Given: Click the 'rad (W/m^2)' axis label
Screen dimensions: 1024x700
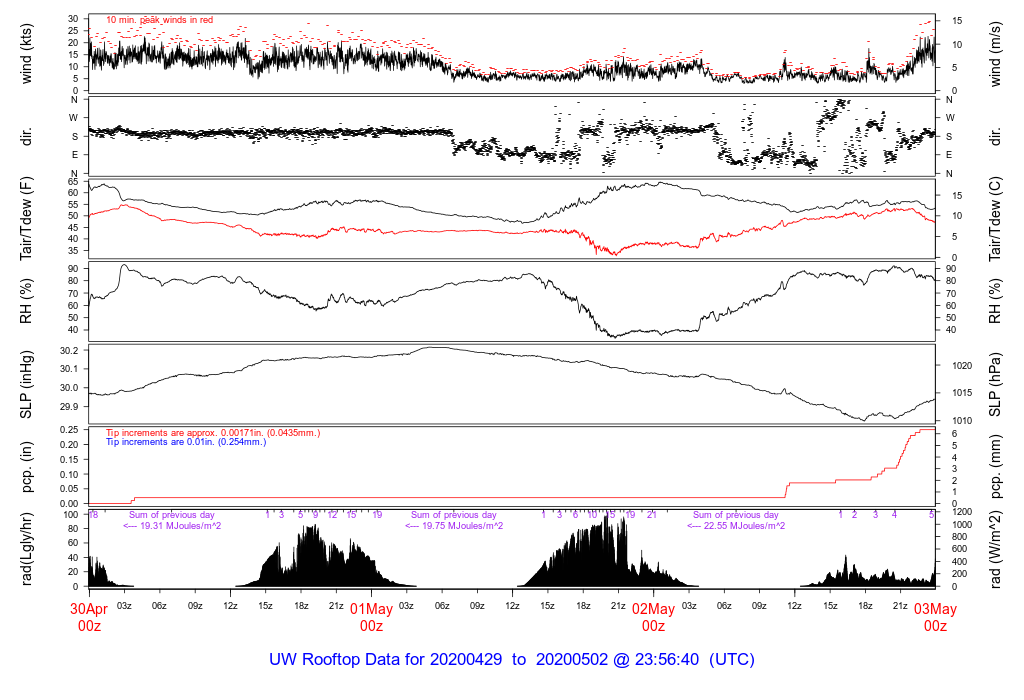Looking at the screenshot, I should point(995,549).
